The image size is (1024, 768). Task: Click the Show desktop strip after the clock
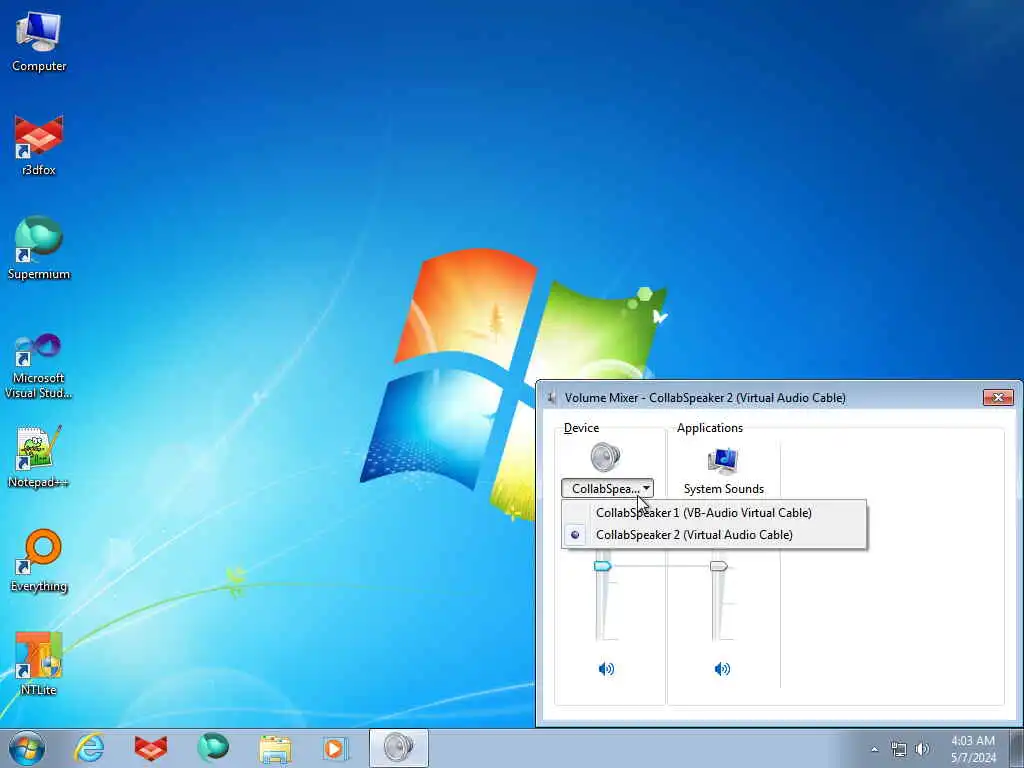[x=1016, y=748]
